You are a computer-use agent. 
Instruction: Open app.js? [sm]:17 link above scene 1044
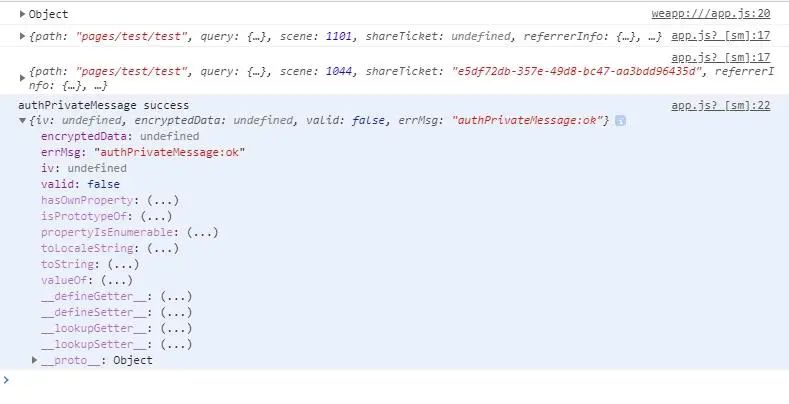pos(721,57)
